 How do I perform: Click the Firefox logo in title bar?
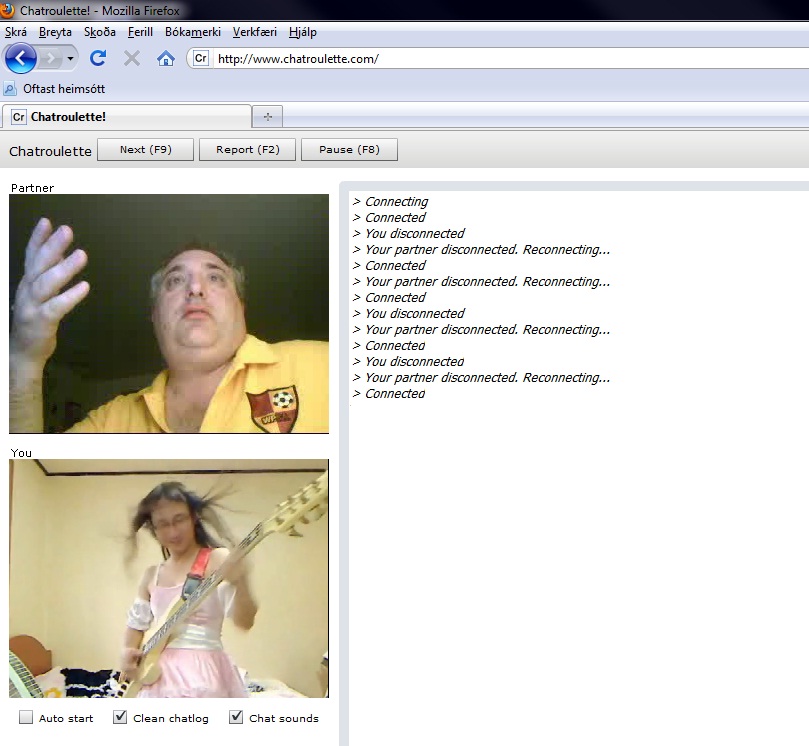click(x=7, y=10)
